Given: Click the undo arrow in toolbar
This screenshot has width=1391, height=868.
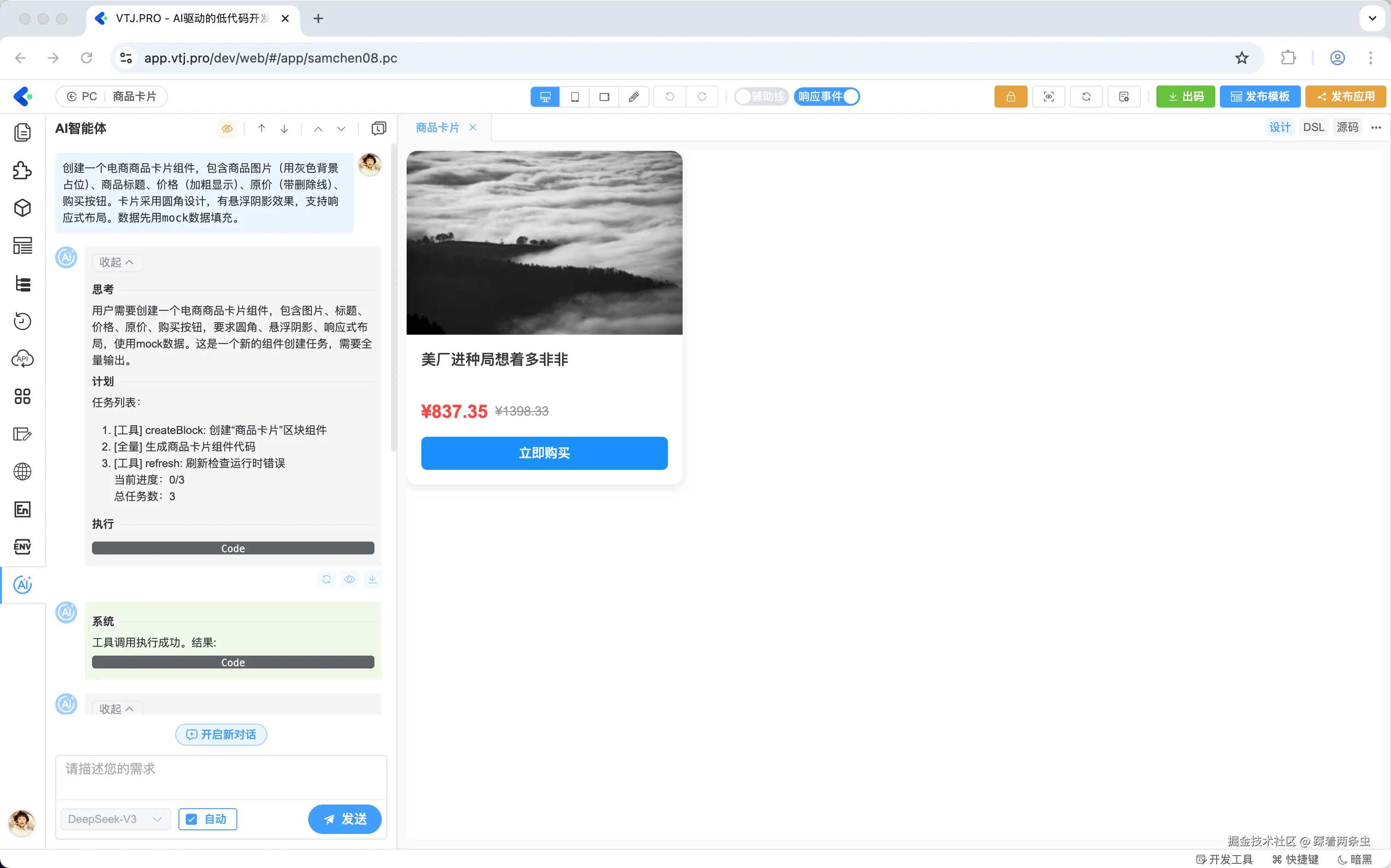Looking at the screenshot, I should [670, 97].
